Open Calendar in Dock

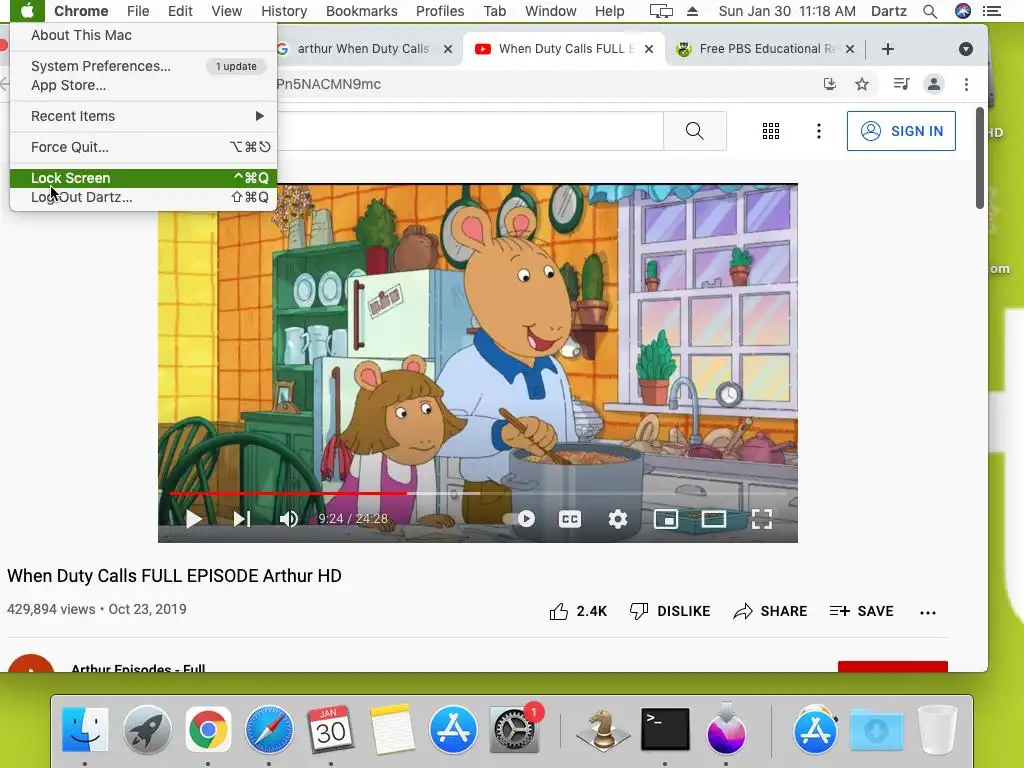330,729
